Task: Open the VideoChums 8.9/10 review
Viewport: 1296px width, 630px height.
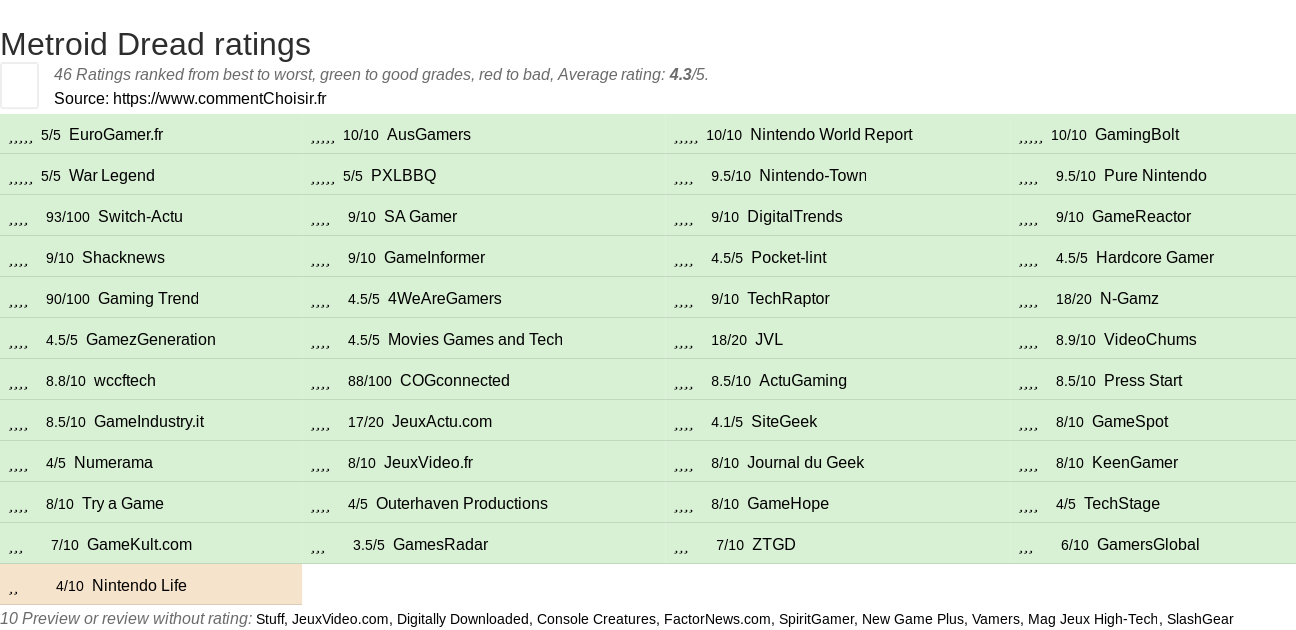Action: coord(1150,340)
